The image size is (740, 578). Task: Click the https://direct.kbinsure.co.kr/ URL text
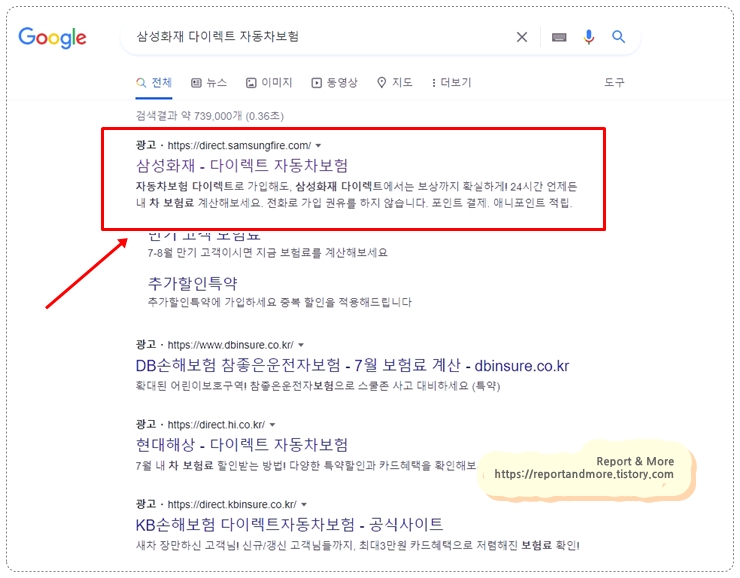(232, 504)
